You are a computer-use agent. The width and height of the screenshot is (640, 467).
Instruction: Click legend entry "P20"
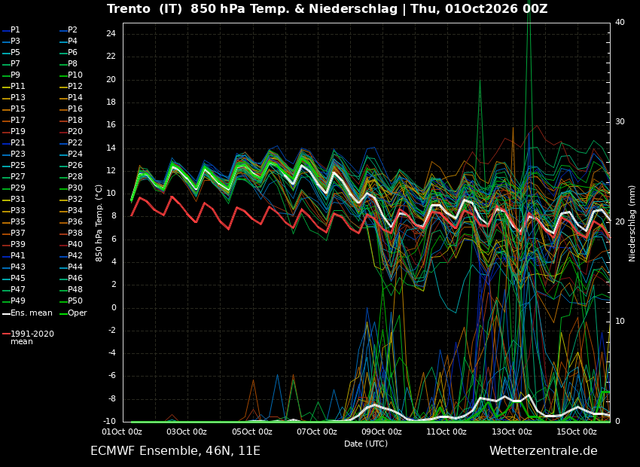click(71, 131)
